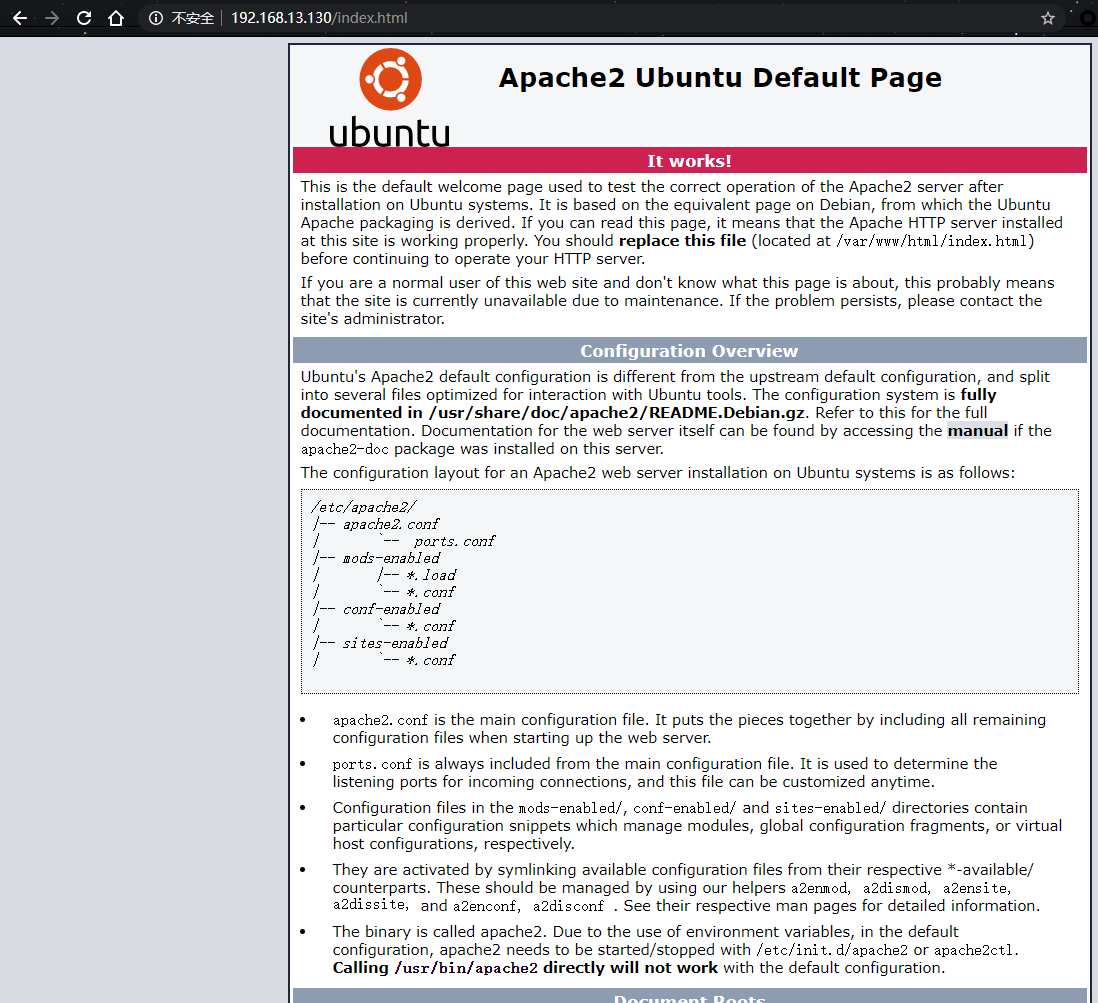This screenshot has width=1098, height=1003.
Task: Click '/etc/apache2/' in the config tree
Action: [x=364, y=507]
